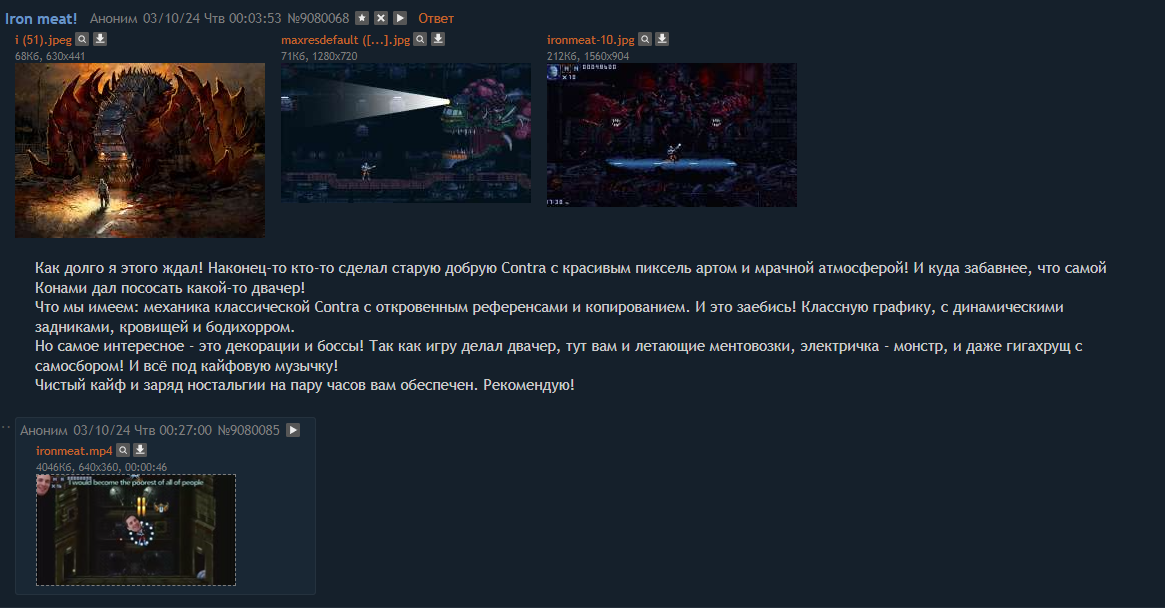The height and width of the screenshot is (608, 1165).
Task: Click the Ответ reply link
Action: point(435,19)
